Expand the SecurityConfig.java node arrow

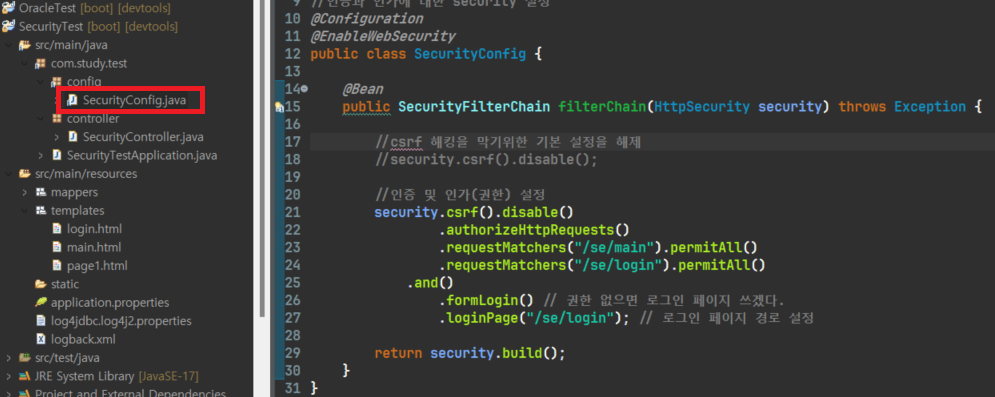(56, 100)
